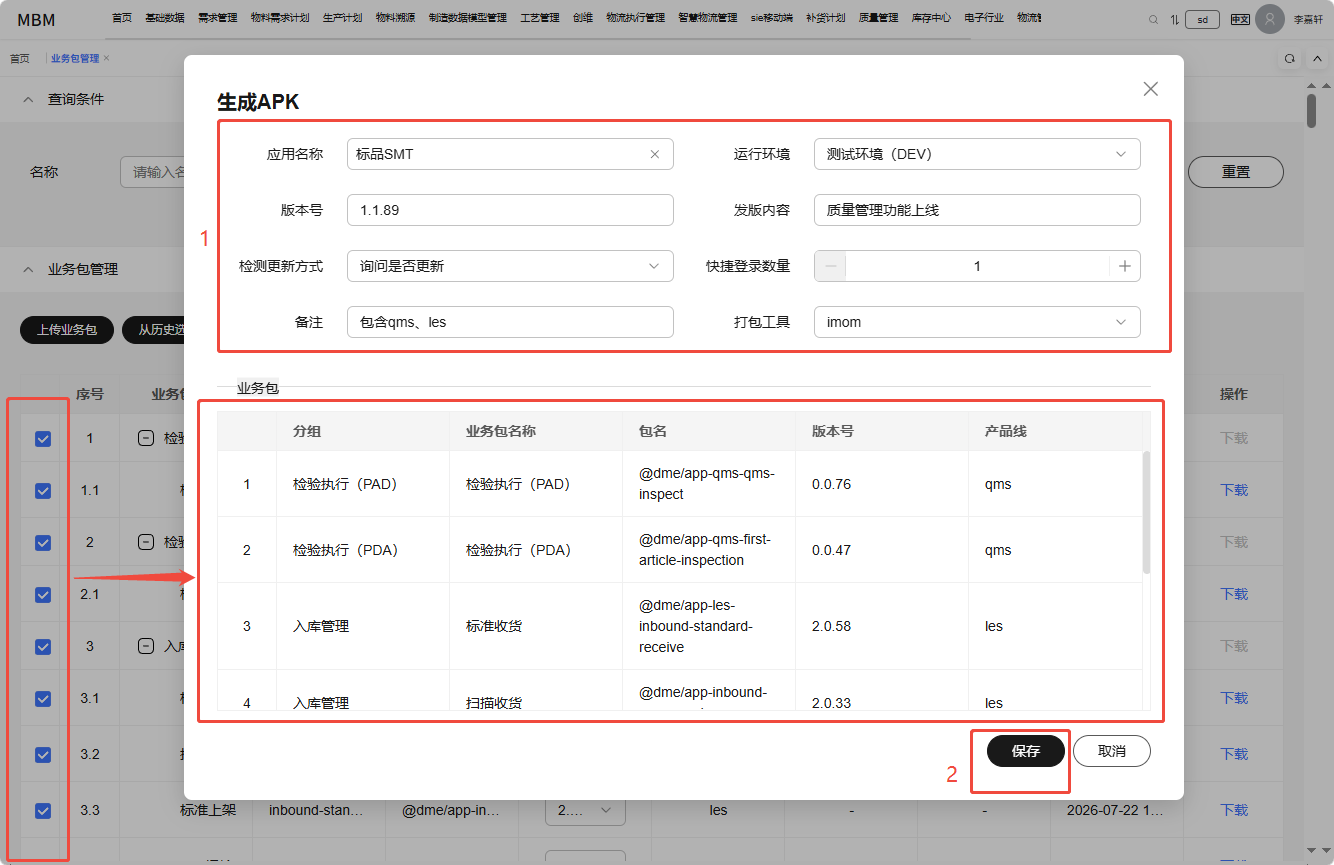1334x865 pixels.
Task: Collapse the 查询条件 section chevron
Action: [x=28, y=99]
